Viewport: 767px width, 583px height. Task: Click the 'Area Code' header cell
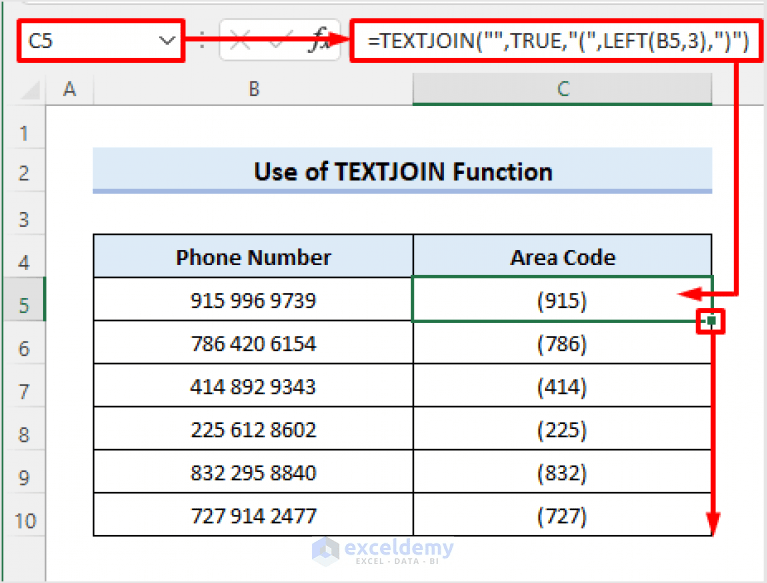tap(563, 257)
